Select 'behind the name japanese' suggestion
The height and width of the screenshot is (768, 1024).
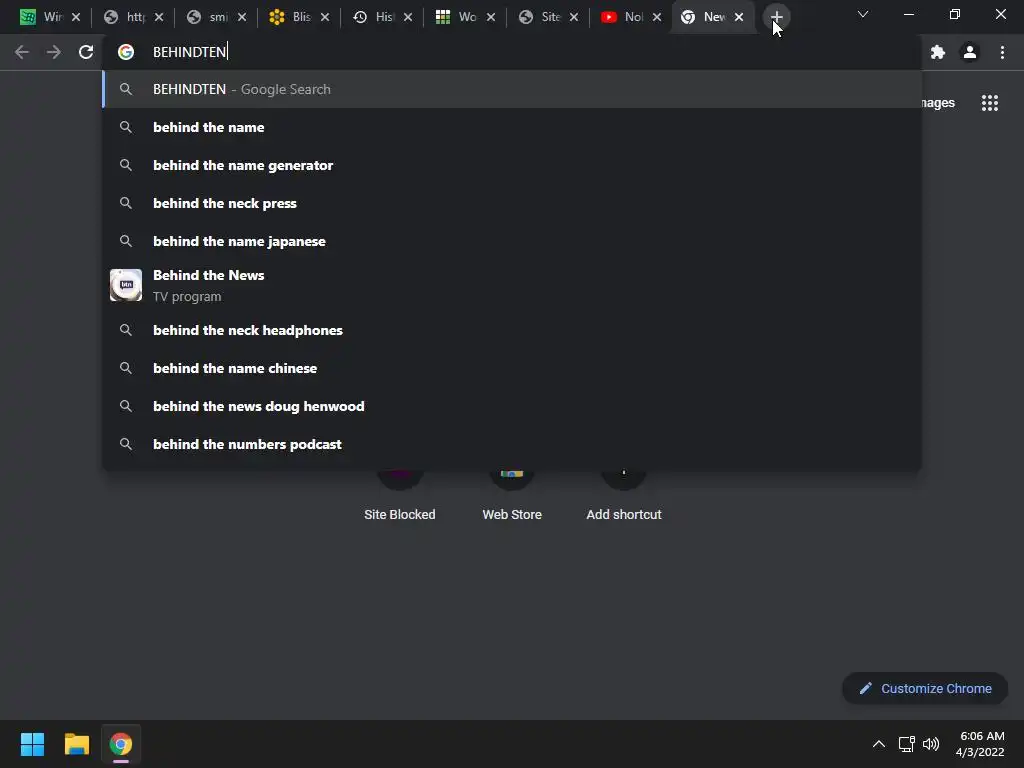pyautogui.click(x=512, y=241)
